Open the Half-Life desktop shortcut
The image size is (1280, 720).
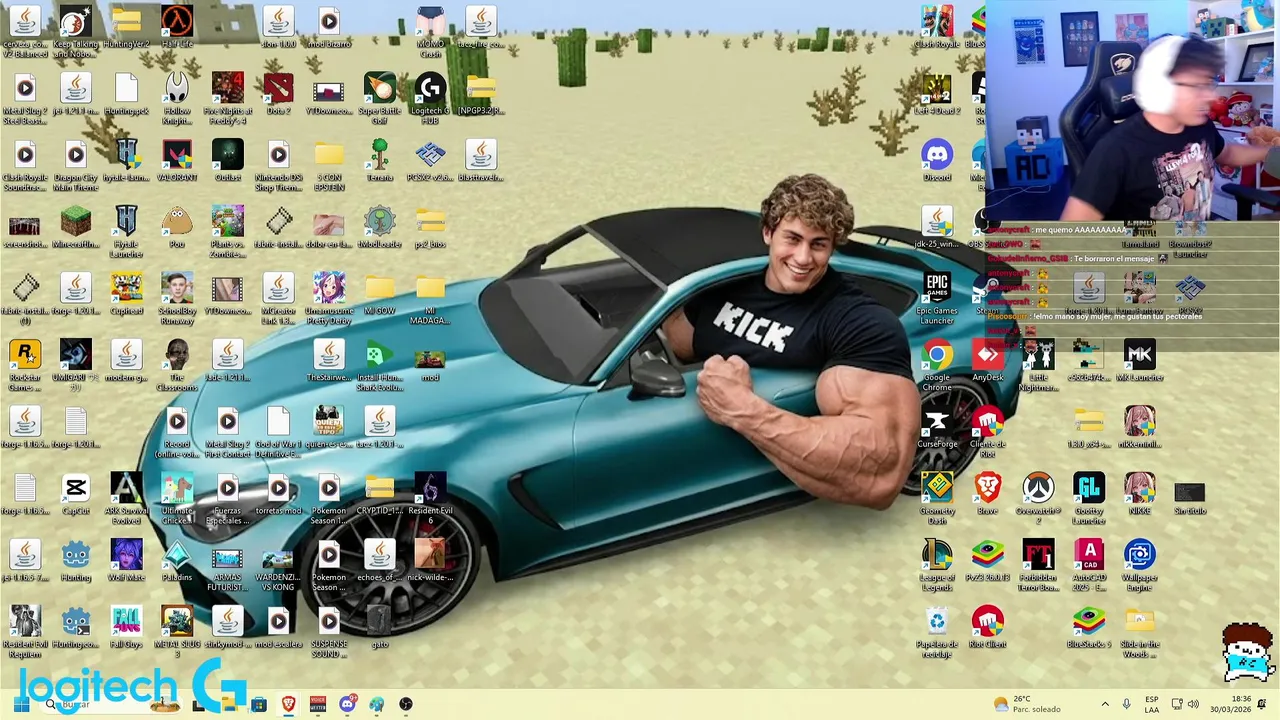(177, 22)
